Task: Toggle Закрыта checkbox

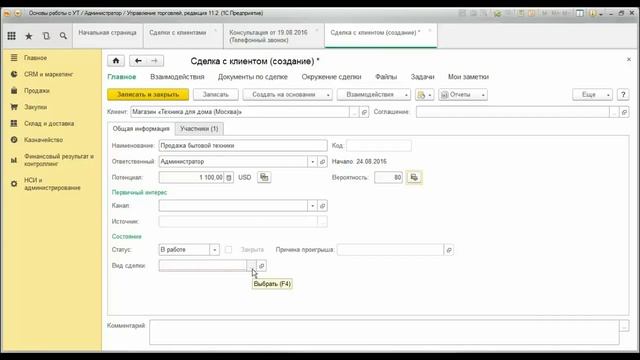Action: (228, 249)
